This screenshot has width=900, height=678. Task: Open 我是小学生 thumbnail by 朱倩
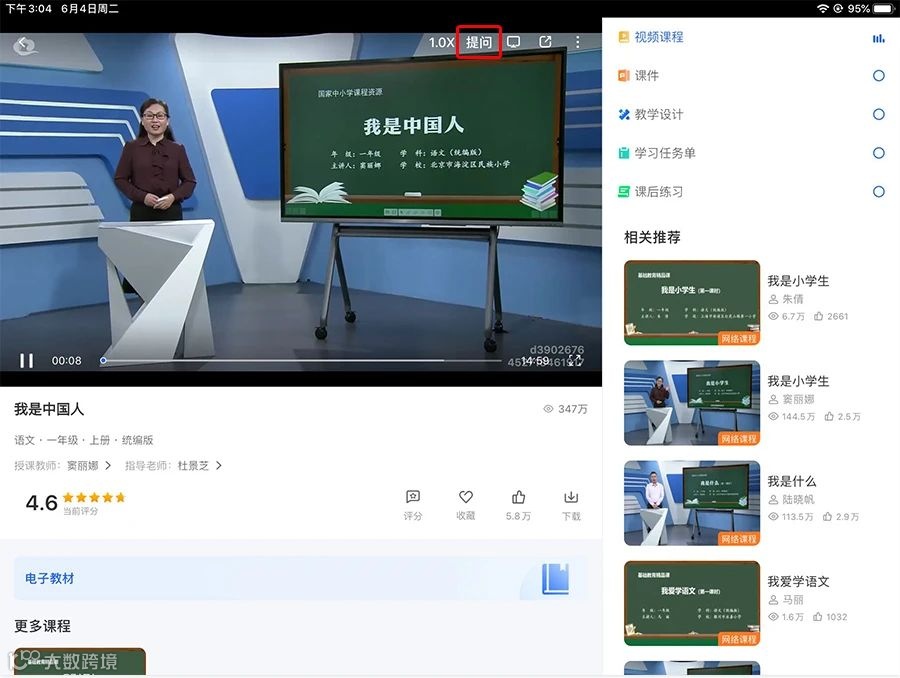click(x=692, y=303)
